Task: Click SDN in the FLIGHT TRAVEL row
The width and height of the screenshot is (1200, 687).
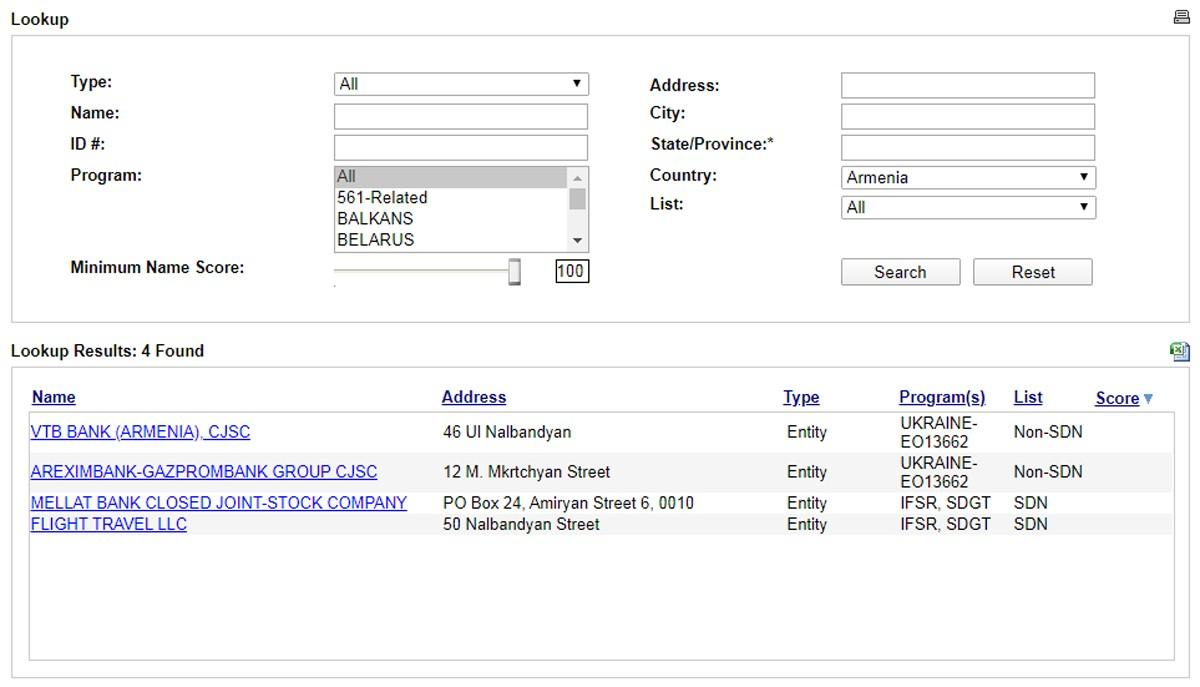Action: 1031,524
